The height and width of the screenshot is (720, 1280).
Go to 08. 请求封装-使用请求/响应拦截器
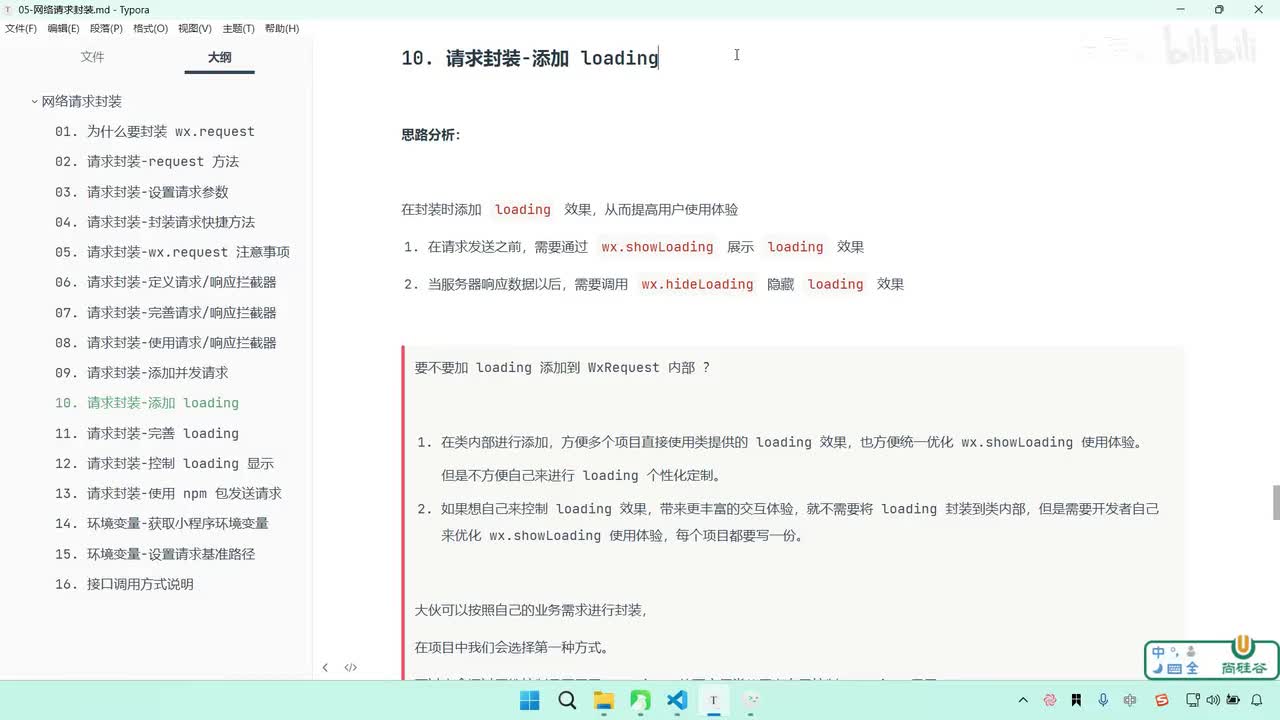pyautogui.click(x=166, y=343)
